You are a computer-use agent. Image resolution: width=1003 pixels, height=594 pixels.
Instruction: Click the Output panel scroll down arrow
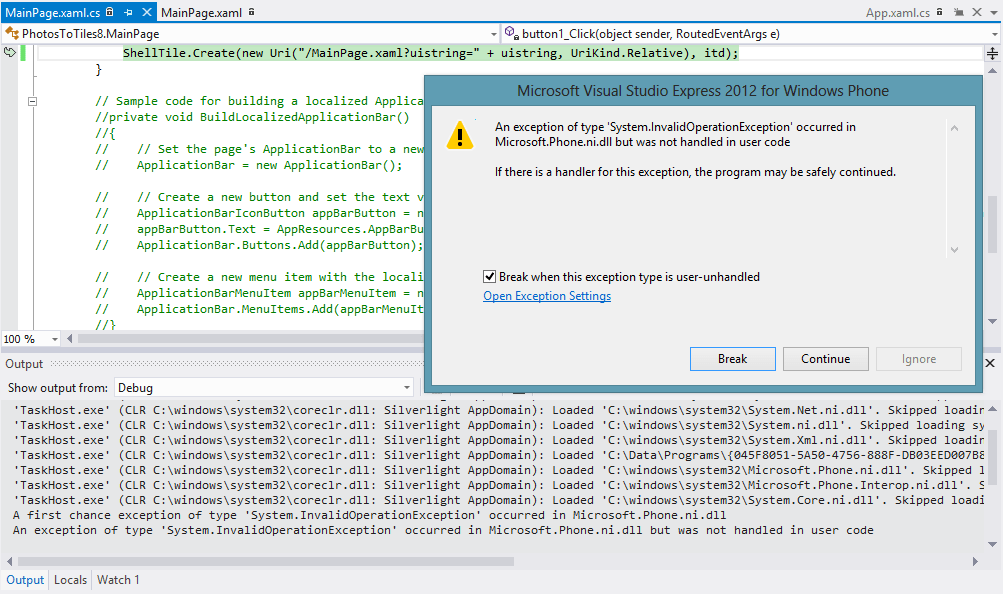(992, 545)
